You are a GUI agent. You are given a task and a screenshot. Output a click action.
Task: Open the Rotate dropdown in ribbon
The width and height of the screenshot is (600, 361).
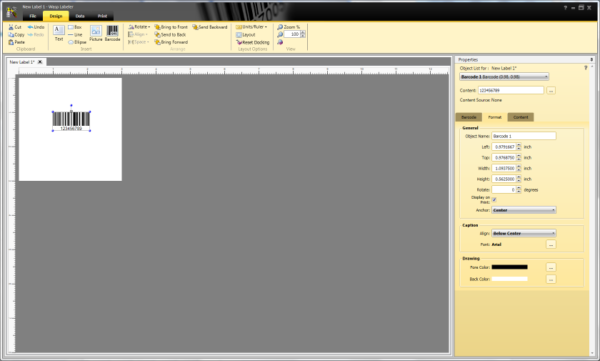[x=139, y=27]
